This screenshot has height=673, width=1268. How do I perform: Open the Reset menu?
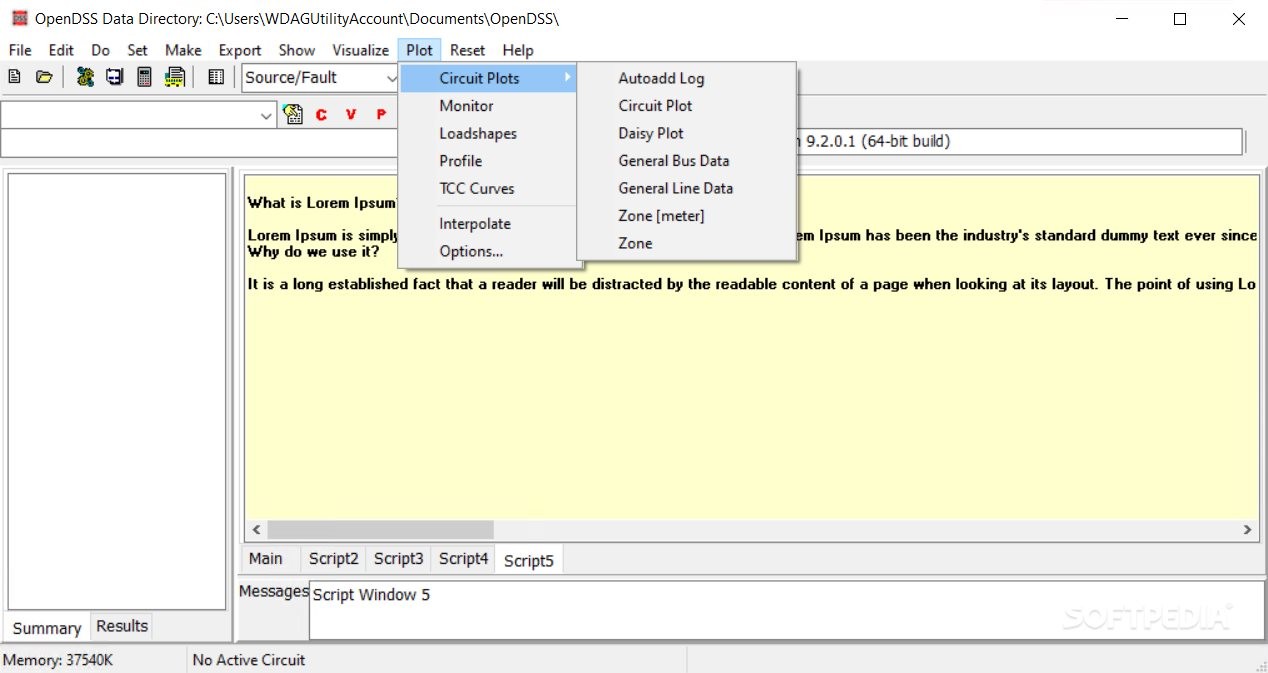point(467,50)
